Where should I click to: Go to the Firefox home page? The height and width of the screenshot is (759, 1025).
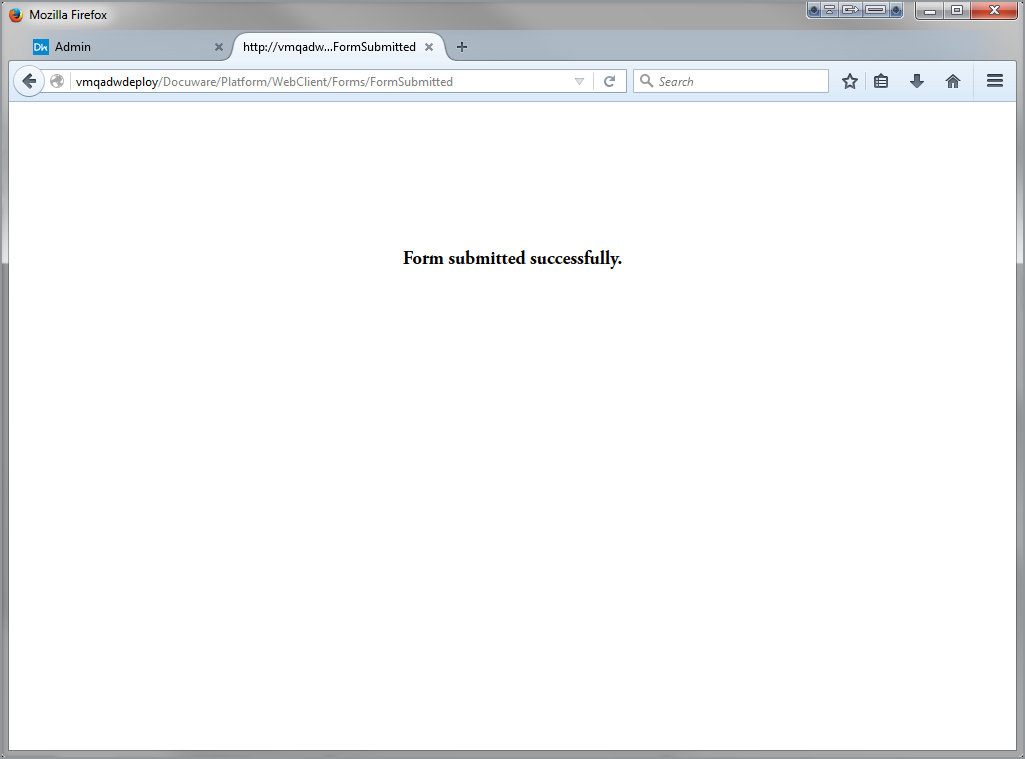click(x=953, y=82)
